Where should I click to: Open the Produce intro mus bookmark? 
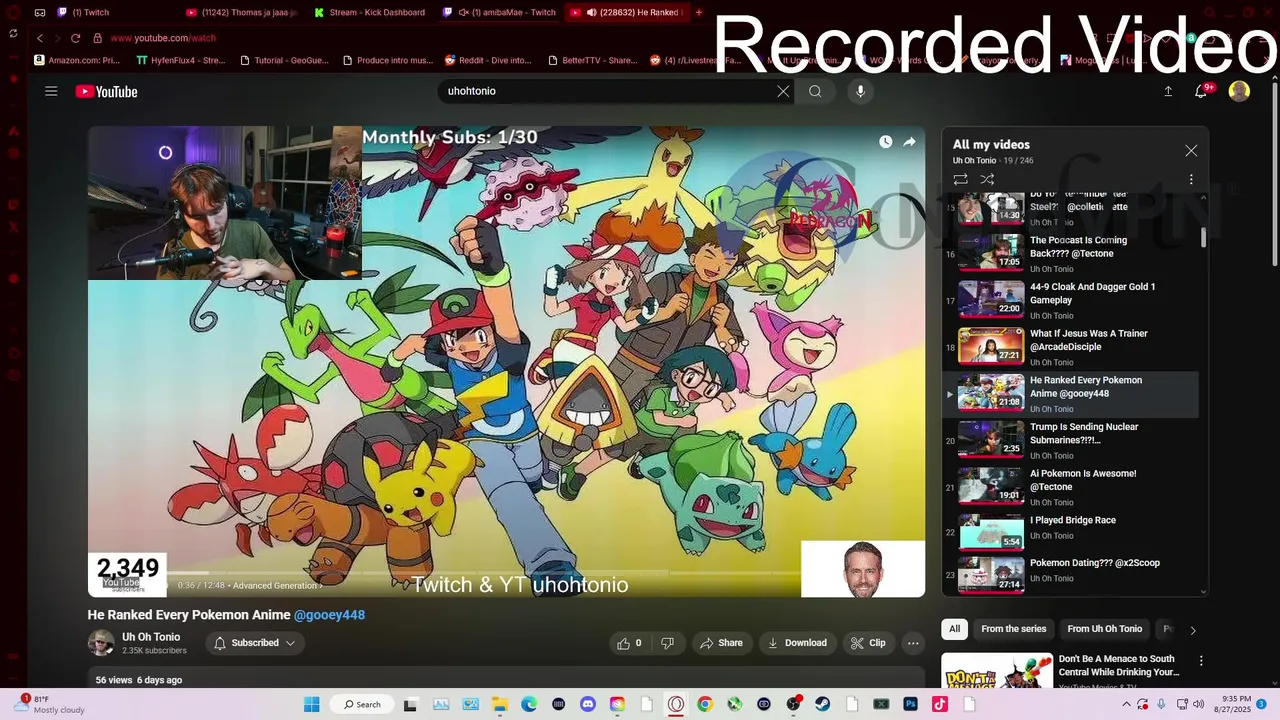[388, 60]
